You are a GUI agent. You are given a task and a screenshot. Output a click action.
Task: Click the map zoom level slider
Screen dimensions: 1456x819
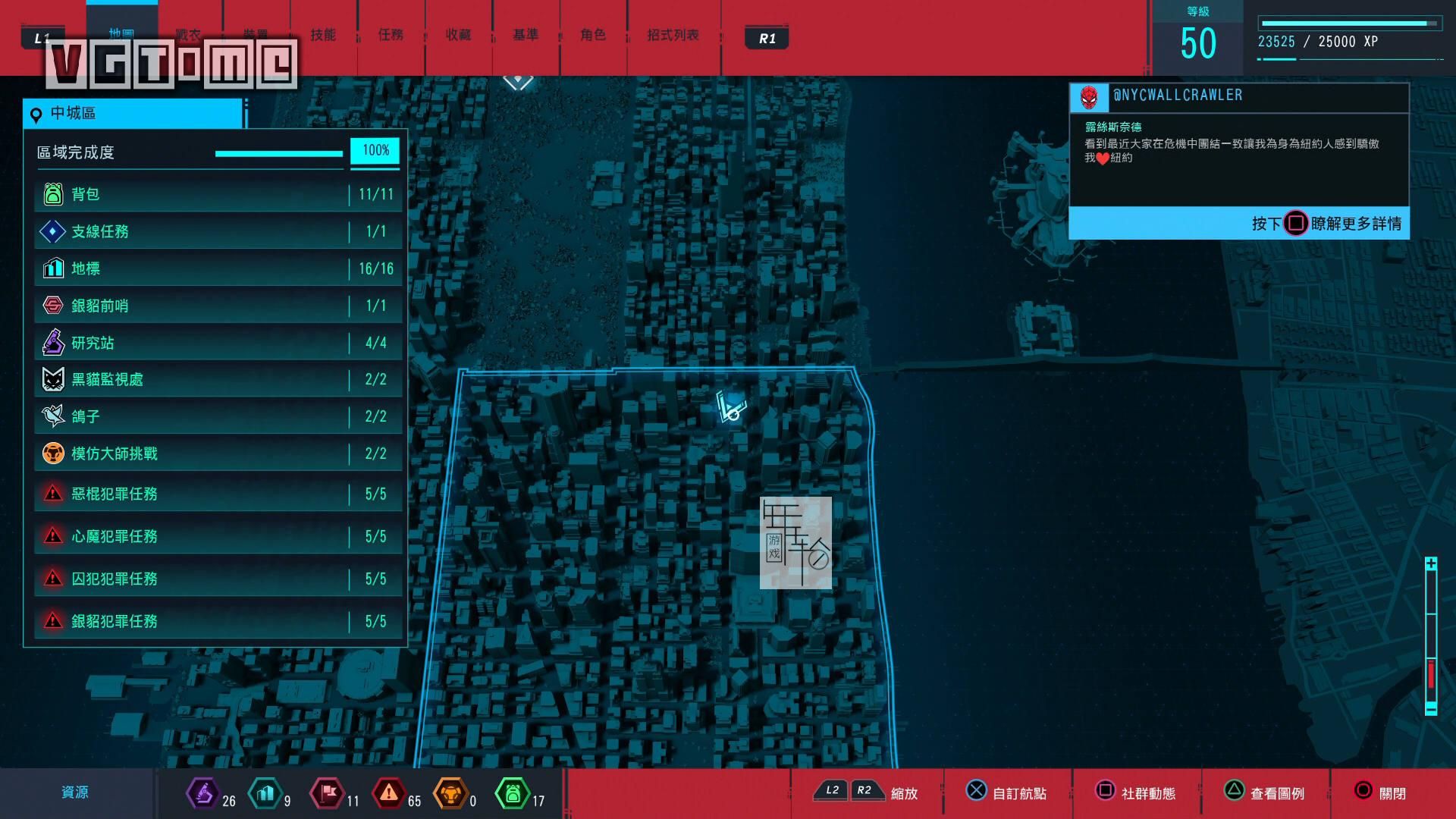(x=1430, y=636)
